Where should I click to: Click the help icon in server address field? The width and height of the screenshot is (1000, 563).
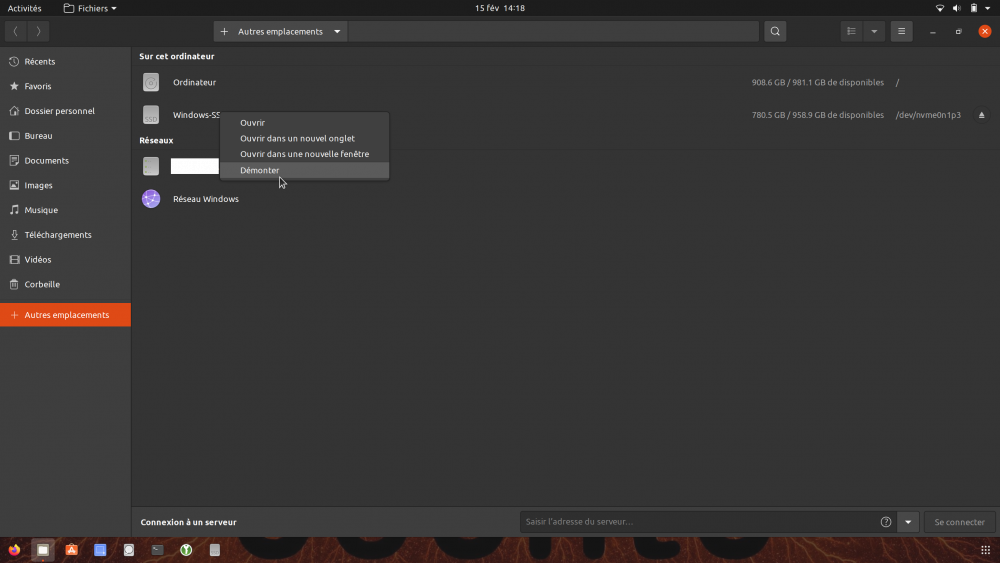click(x=885, y=522)
